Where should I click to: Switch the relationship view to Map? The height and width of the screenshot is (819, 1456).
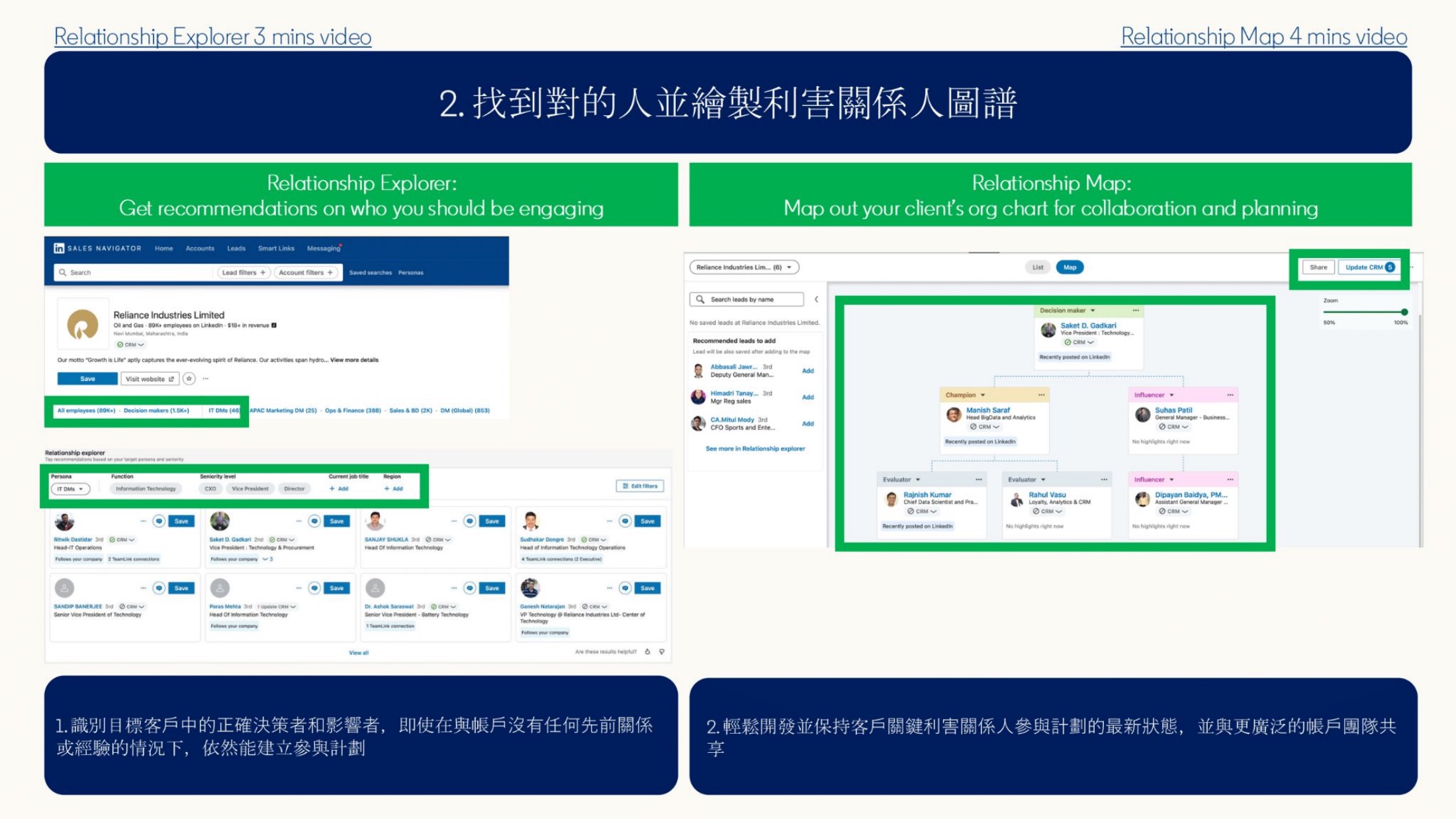point(1069,267)
